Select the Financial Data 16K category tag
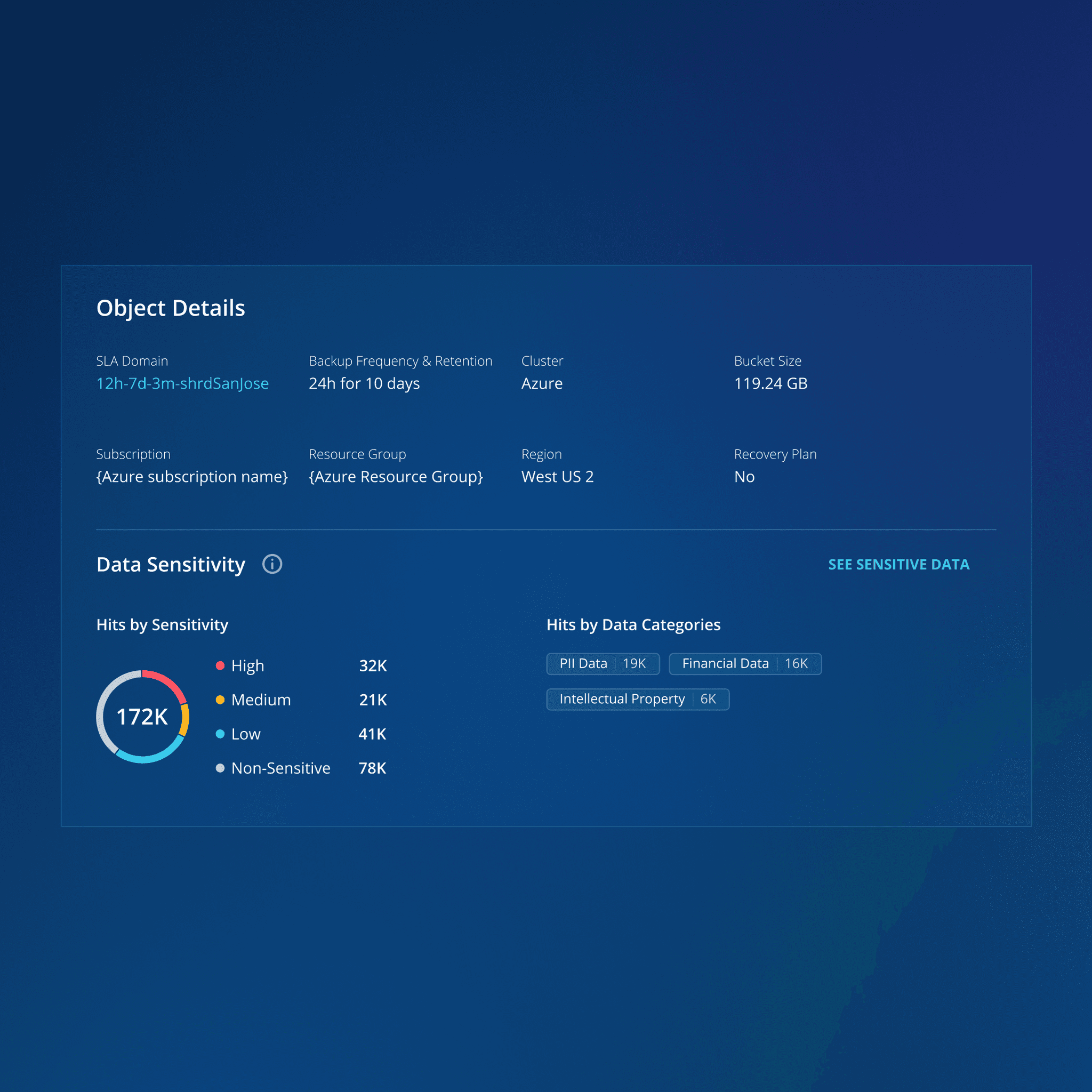1092x1092 pixels. pyautogui.click(x=744, y=663)
